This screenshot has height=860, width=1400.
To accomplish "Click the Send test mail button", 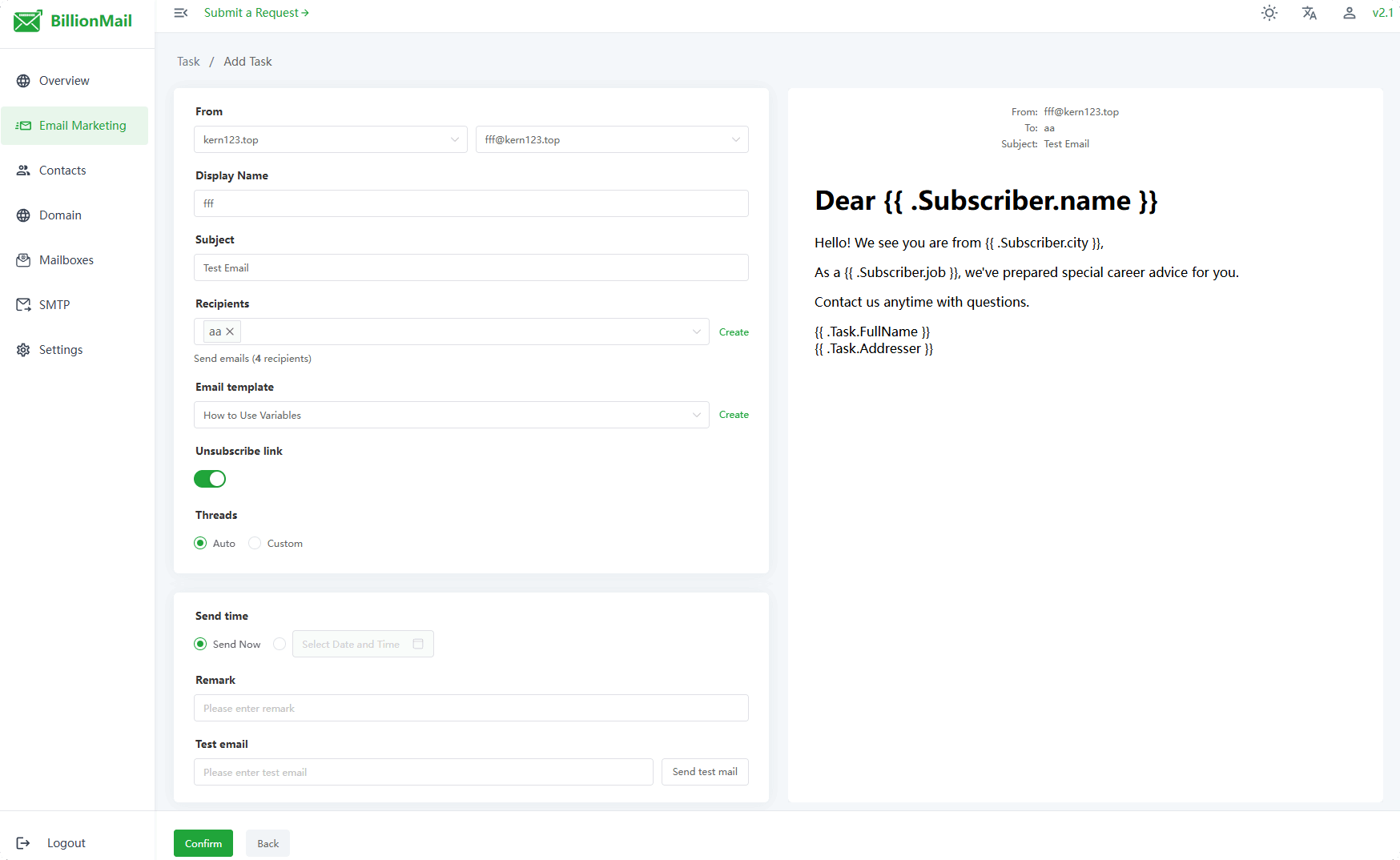I will click(705, 772).
